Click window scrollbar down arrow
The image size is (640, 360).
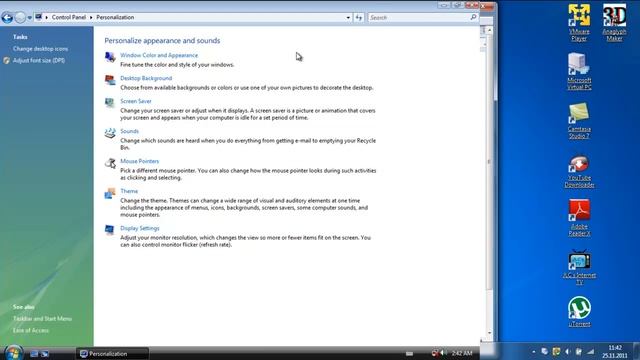(x=489, y=333)
